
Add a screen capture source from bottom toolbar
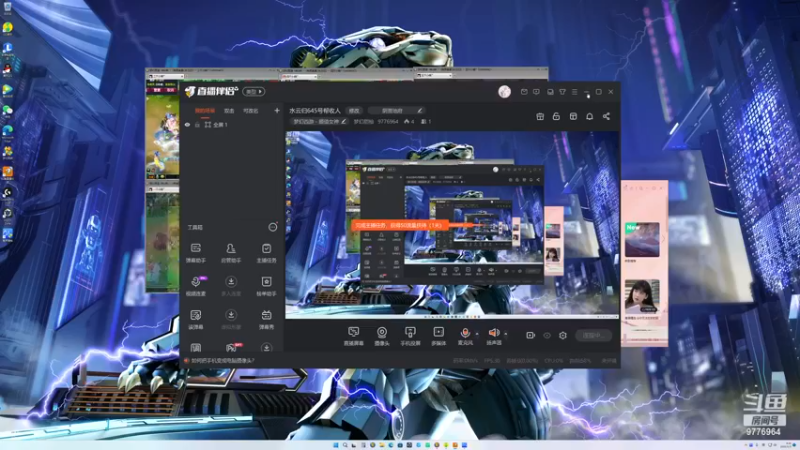pyautogui.click(x=353, y=336)
